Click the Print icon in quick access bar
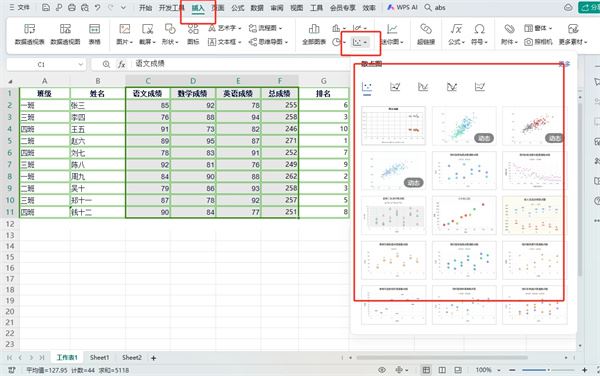Screen dimensions: 600x376 point(72,7)
